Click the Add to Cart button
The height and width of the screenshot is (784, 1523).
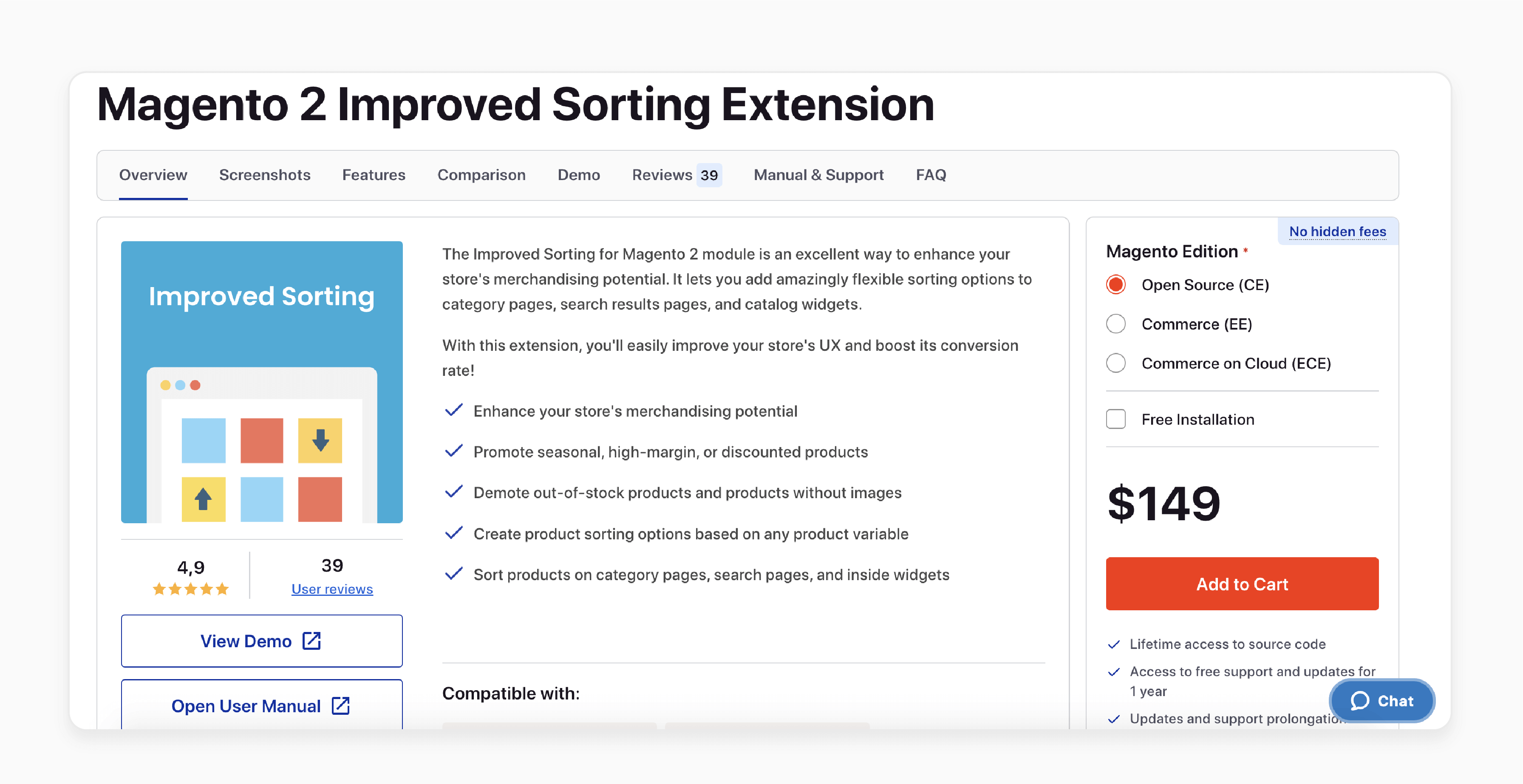click(1243, 584)
